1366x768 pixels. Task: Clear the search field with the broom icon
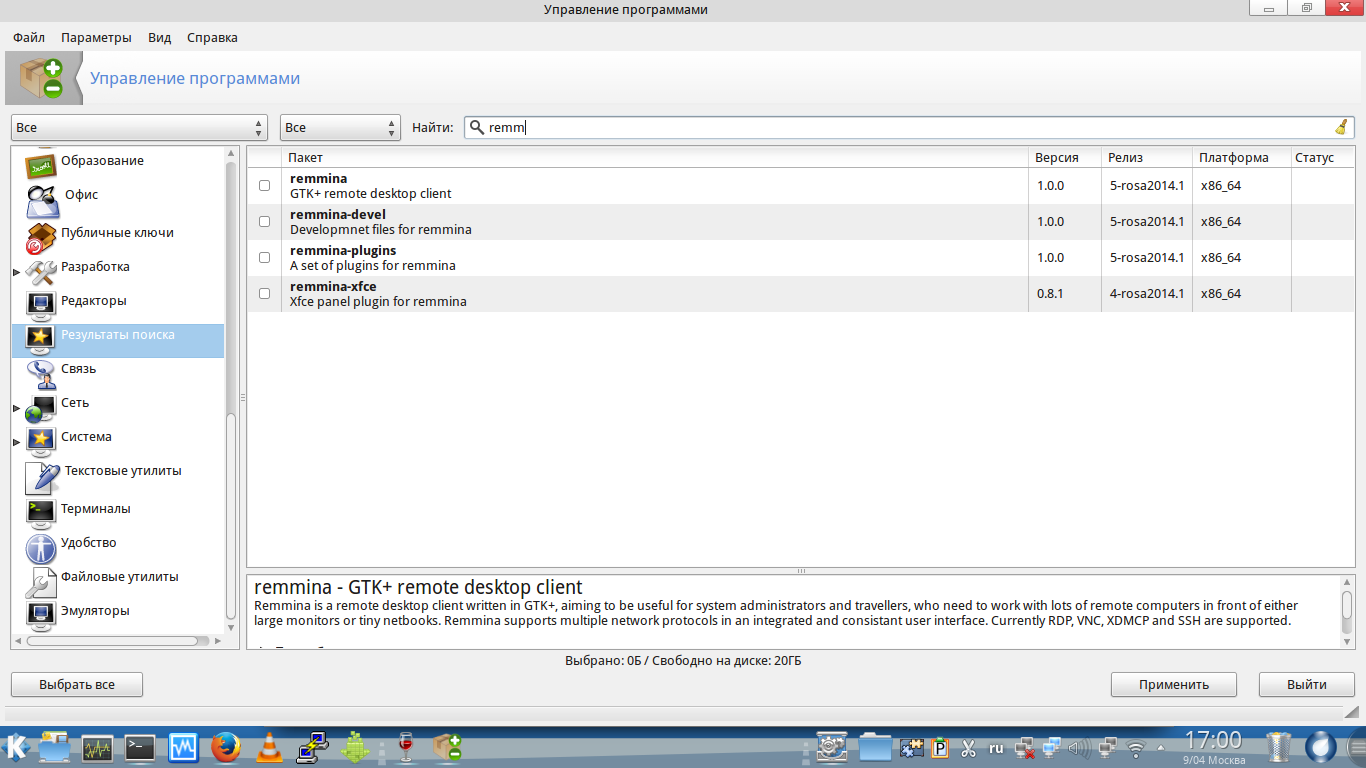pos(1341,127)
